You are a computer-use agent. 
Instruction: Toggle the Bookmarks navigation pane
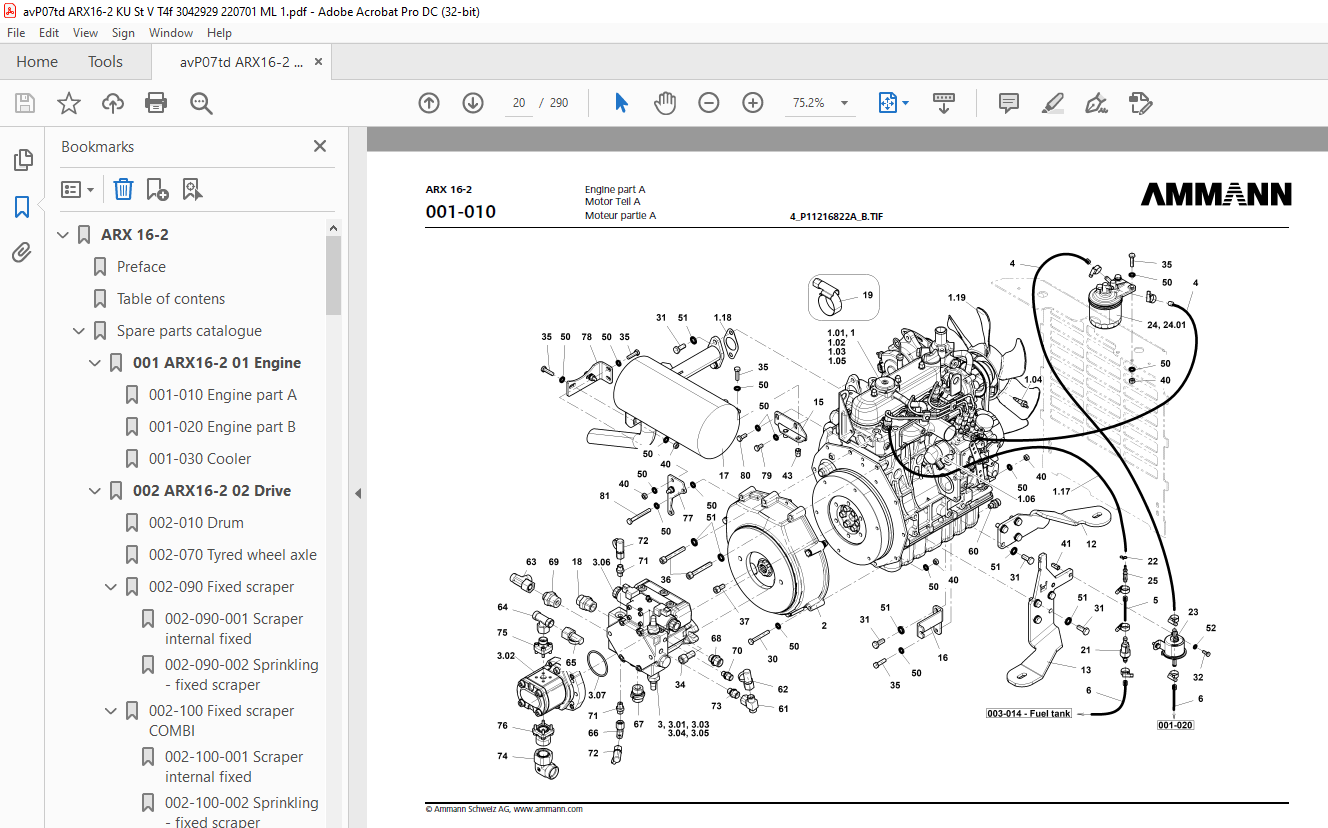[22, 207]
